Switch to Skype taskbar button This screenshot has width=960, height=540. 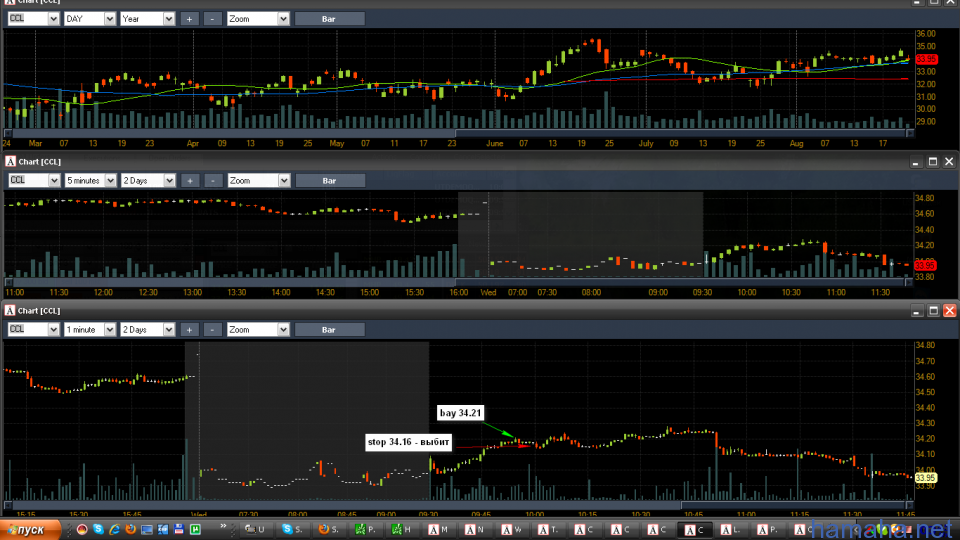[293, 530]
